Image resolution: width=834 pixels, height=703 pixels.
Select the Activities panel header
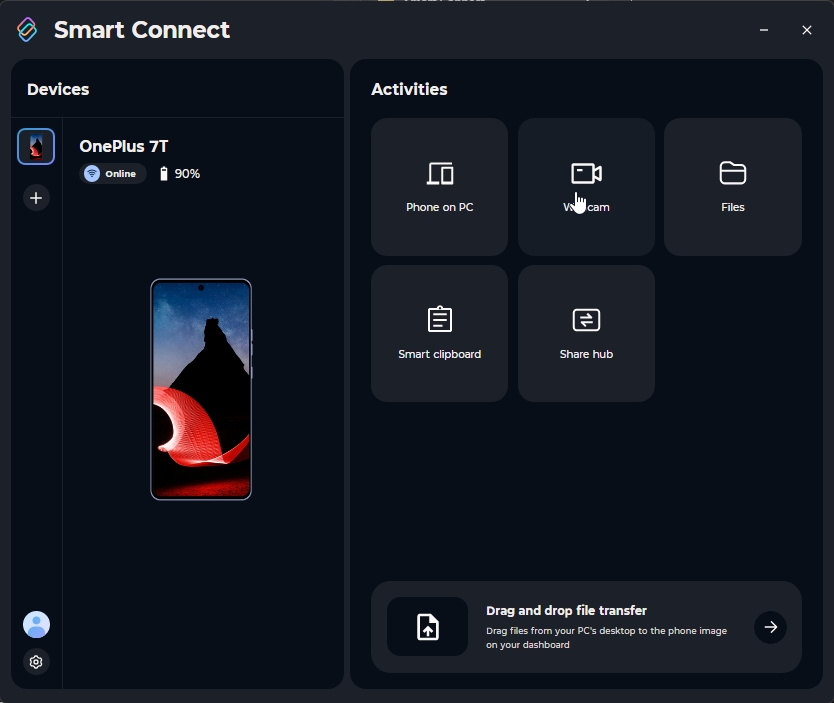(x=409, y=89)
